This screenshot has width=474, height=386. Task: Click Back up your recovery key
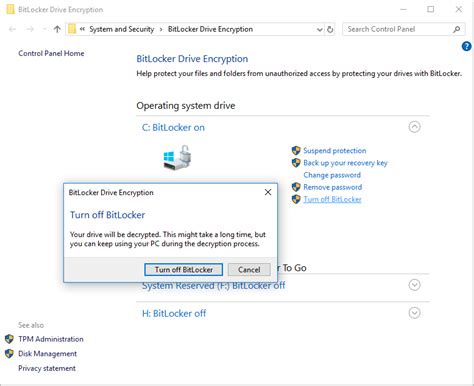pyautogui.click(x=345, y=163)
